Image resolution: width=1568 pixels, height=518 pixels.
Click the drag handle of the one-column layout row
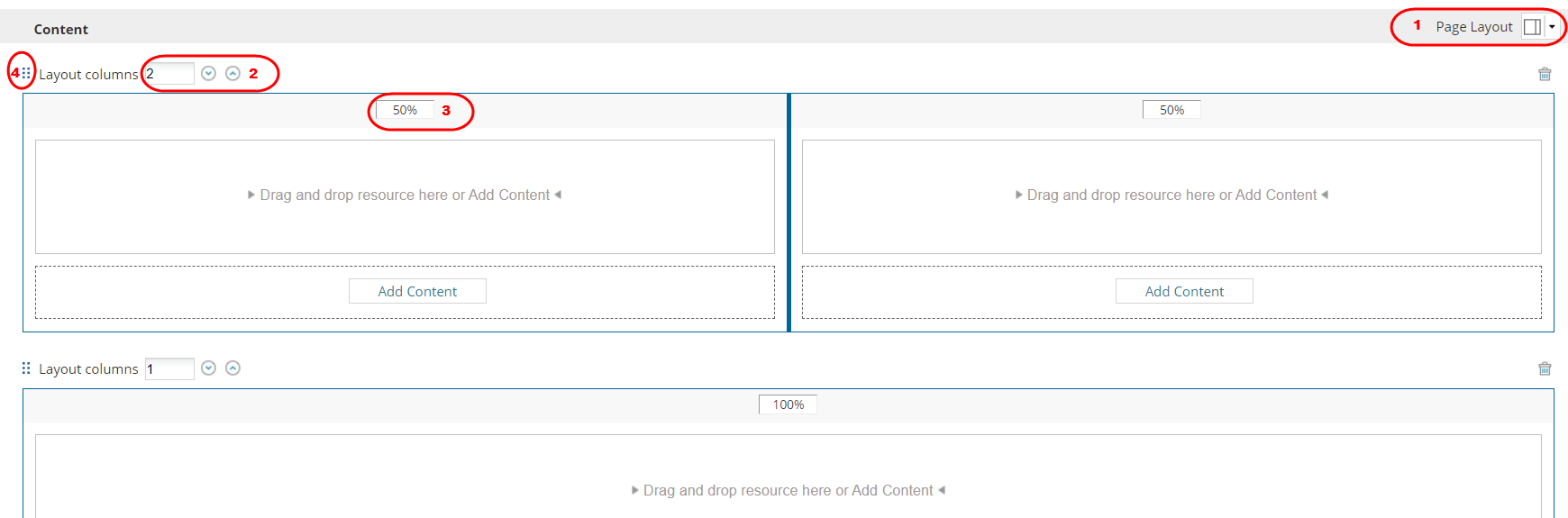(26, 368)
